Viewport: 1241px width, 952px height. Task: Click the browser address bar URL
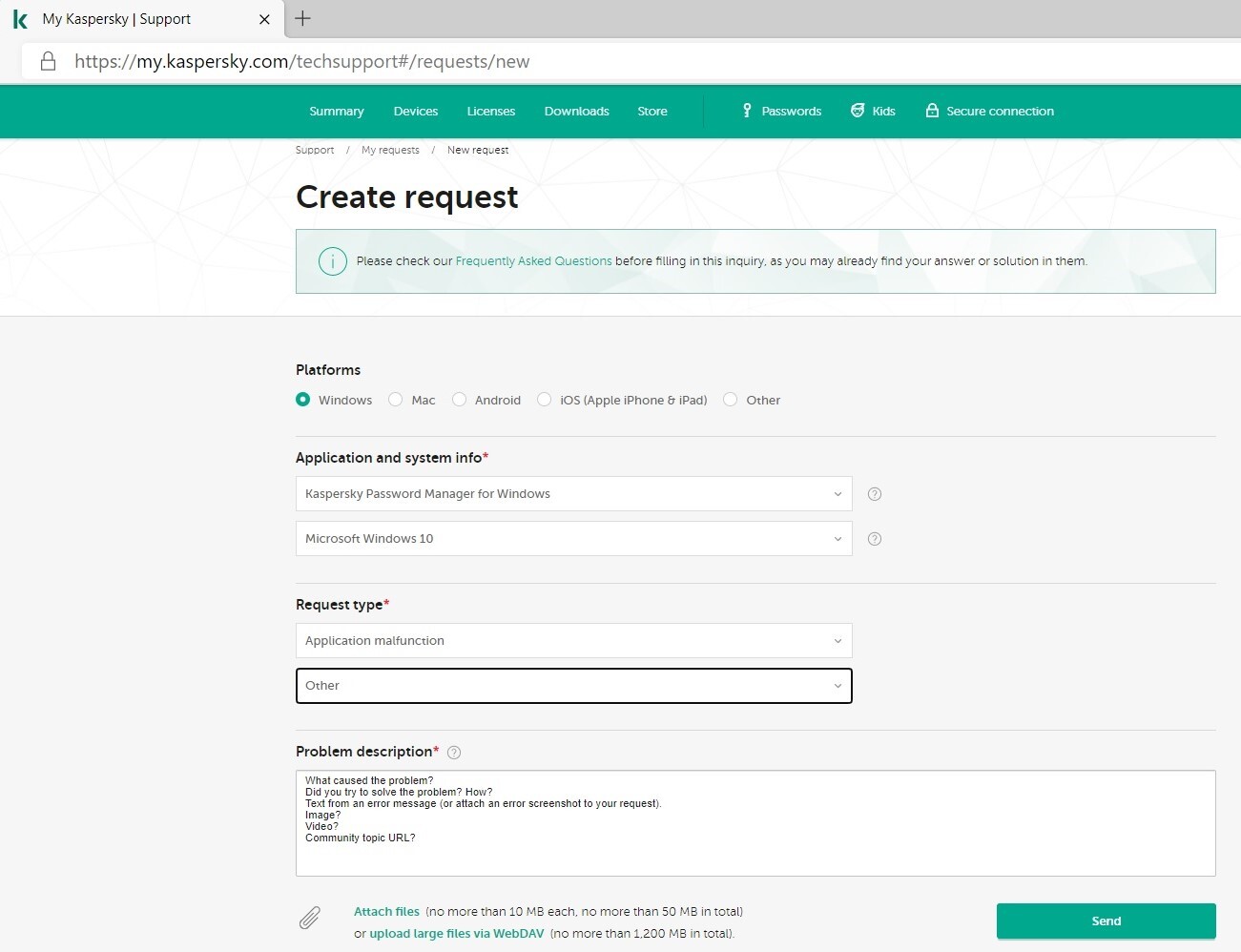(x=302, y=62)
